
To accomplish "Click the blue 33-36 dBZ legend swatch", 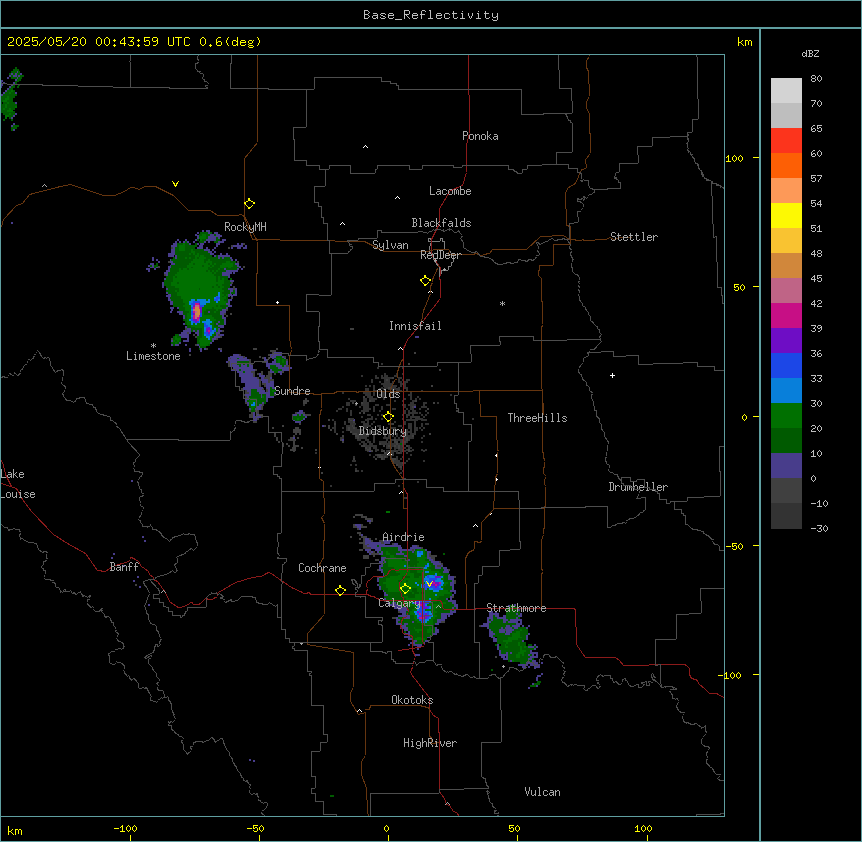I will pyautogui.click(x=786, y=365).
